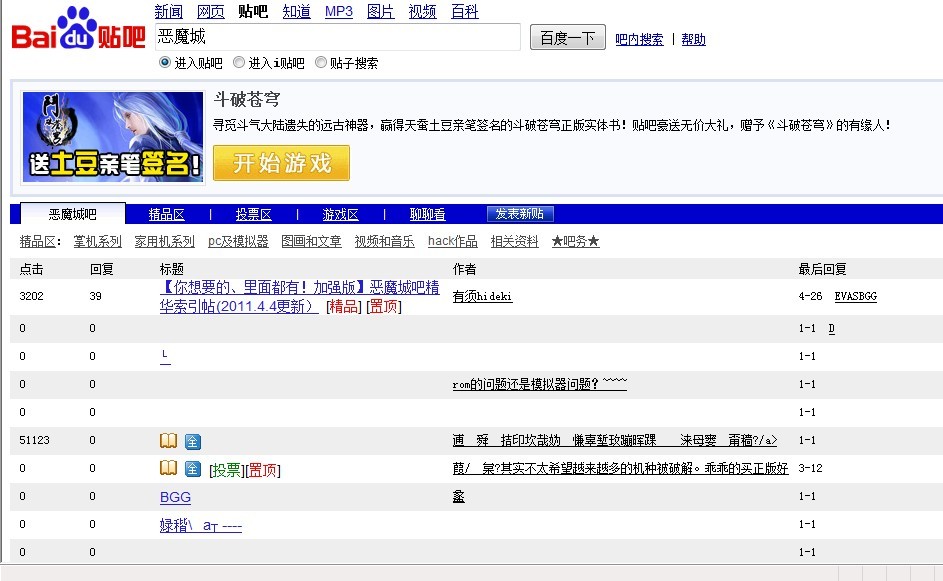Click the blue 全 icon in 51123 row
This screenshot has width=943, height=581.
click(x=192, y=441)
